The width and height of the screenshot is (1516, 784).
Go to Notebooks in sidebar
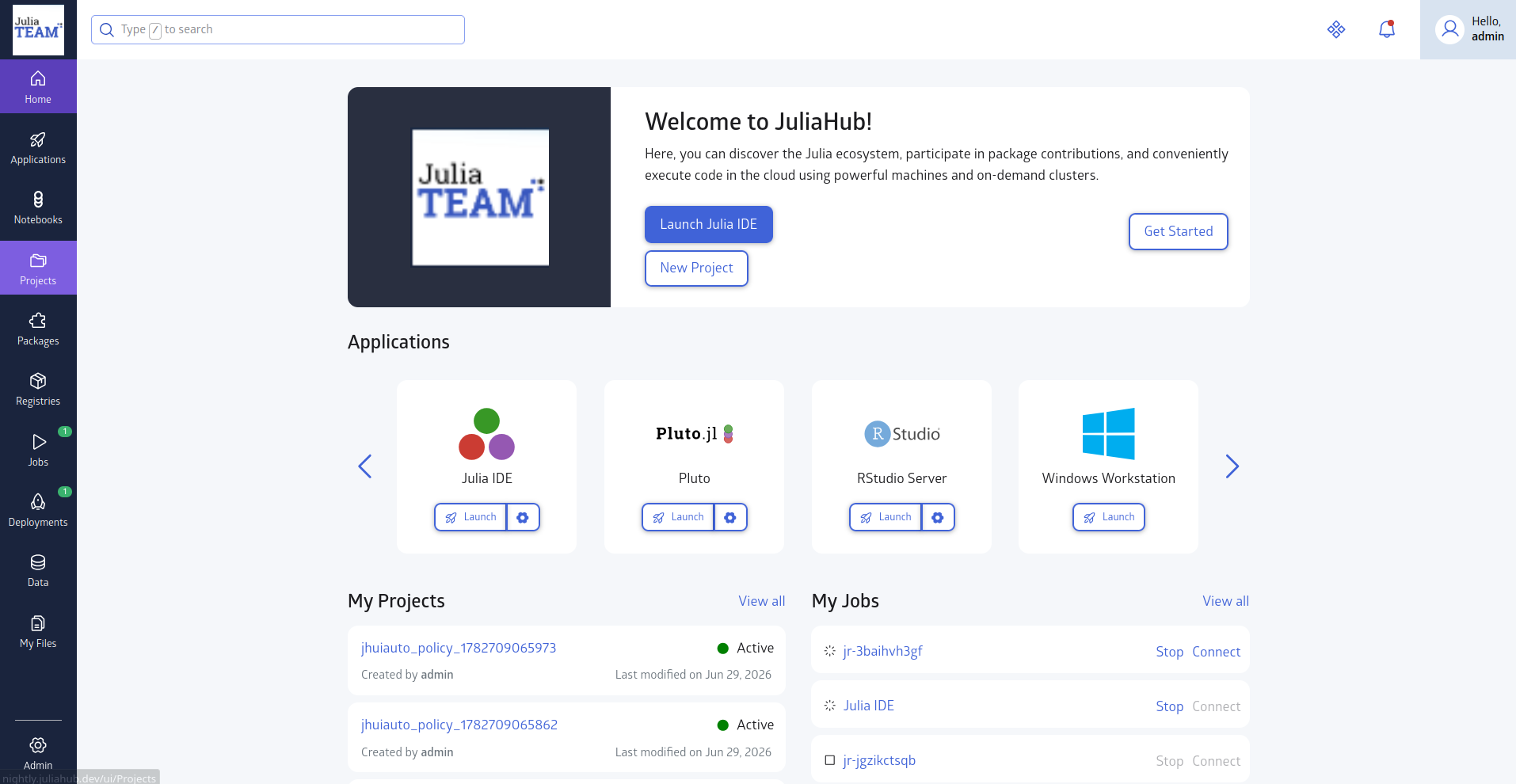[38, 208]
